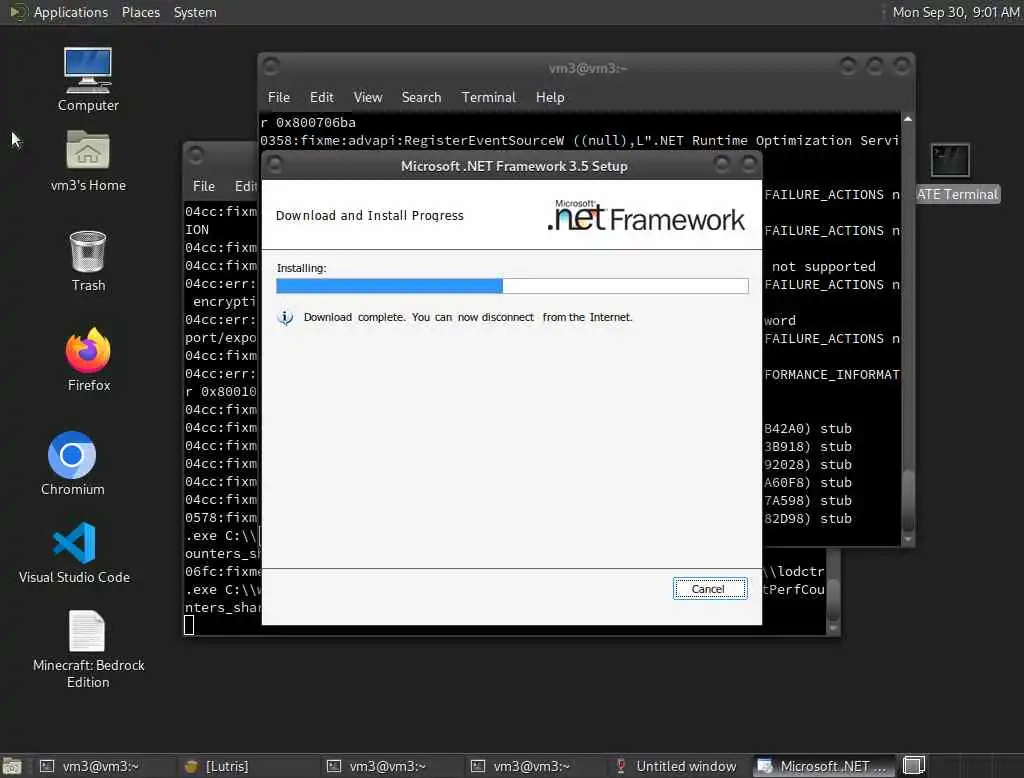1024x778 pixels.
Task: Click the vm3@vm3:~ terminal title bar
Action: point(587,68)
